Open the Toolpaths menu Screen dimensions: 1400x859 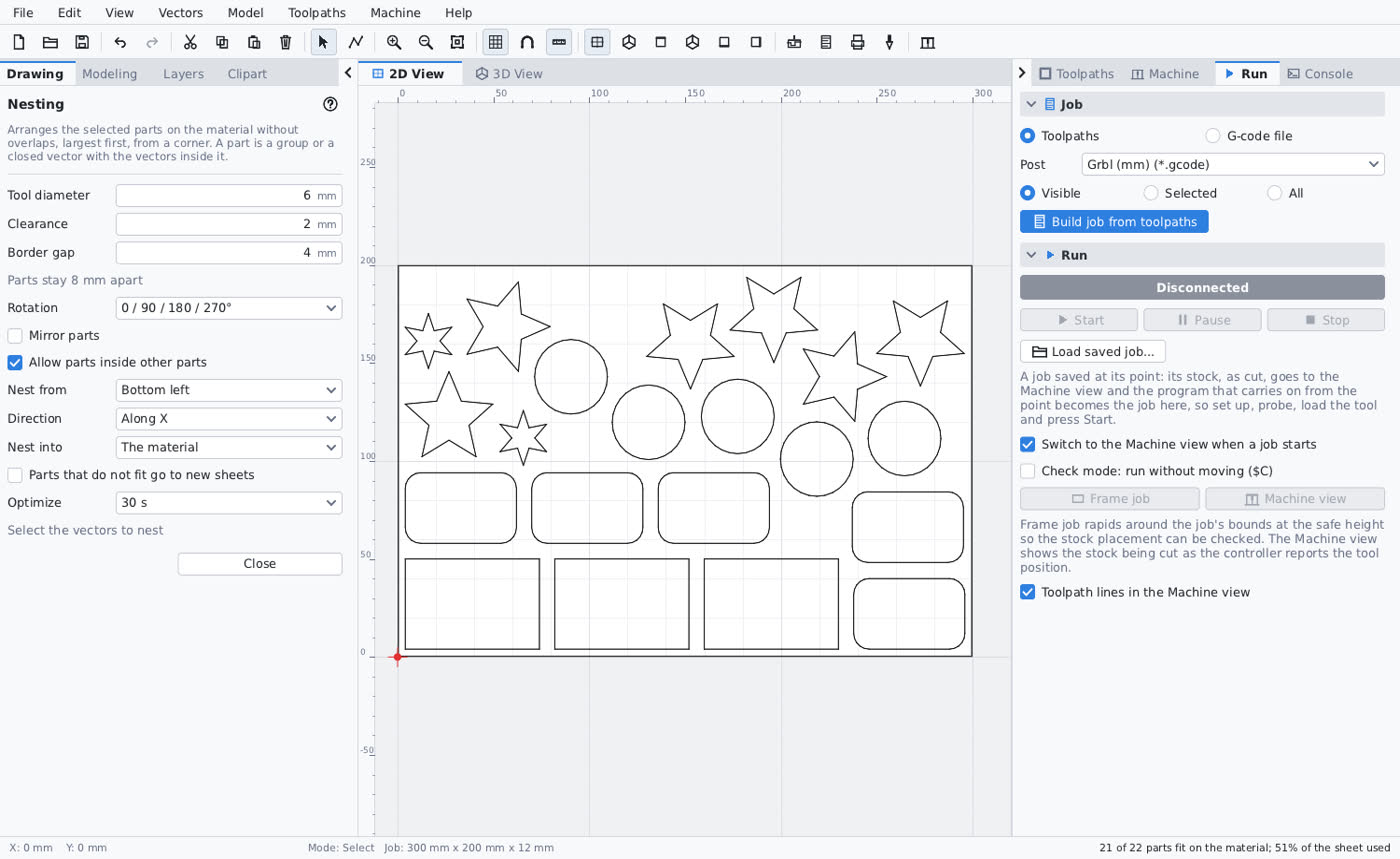(x=316, y=13)
